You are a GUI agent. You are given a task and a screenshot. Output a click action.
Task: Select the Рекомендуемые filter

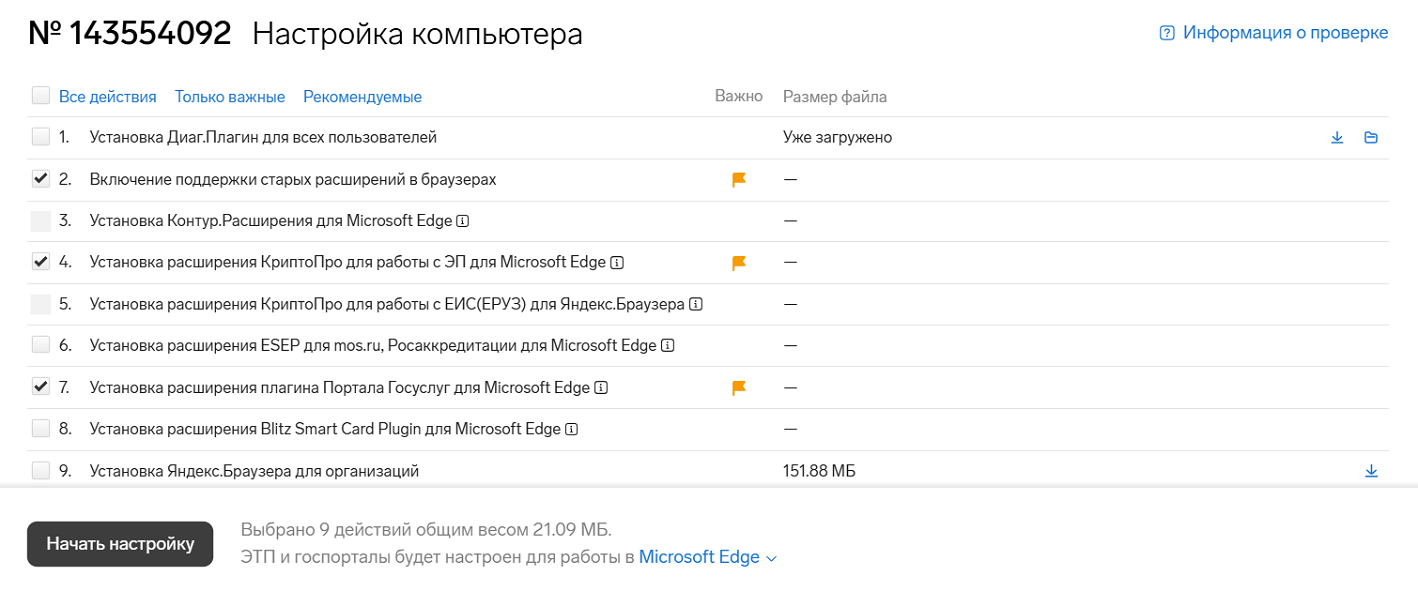(362, 97)
